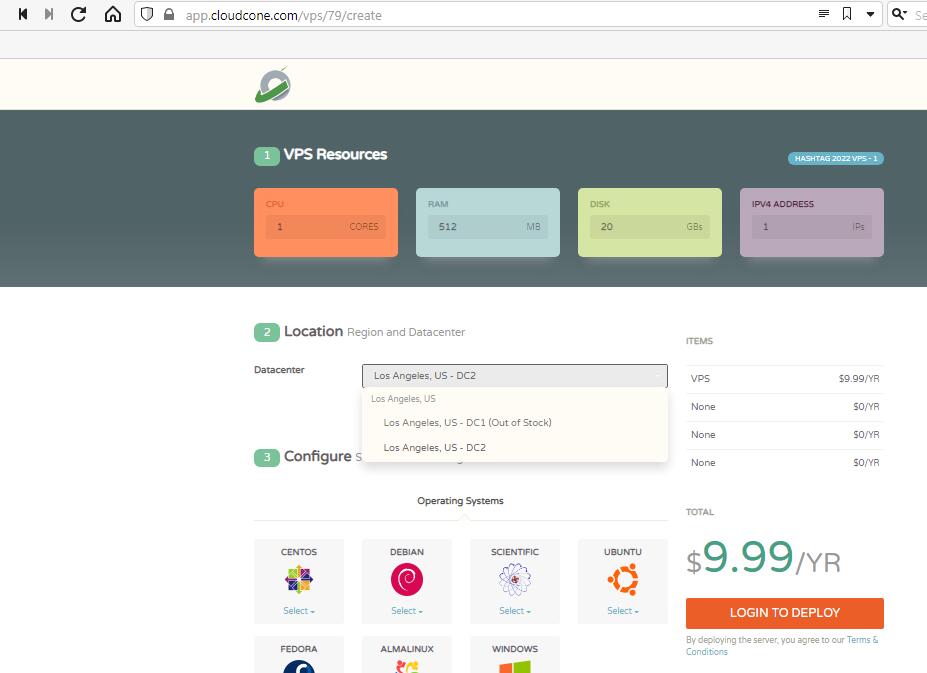The width and height of the screenshot is (927, 673).
Task: Click the browser rewind back button
Action: pyautogui.click(x=23, y=14)
